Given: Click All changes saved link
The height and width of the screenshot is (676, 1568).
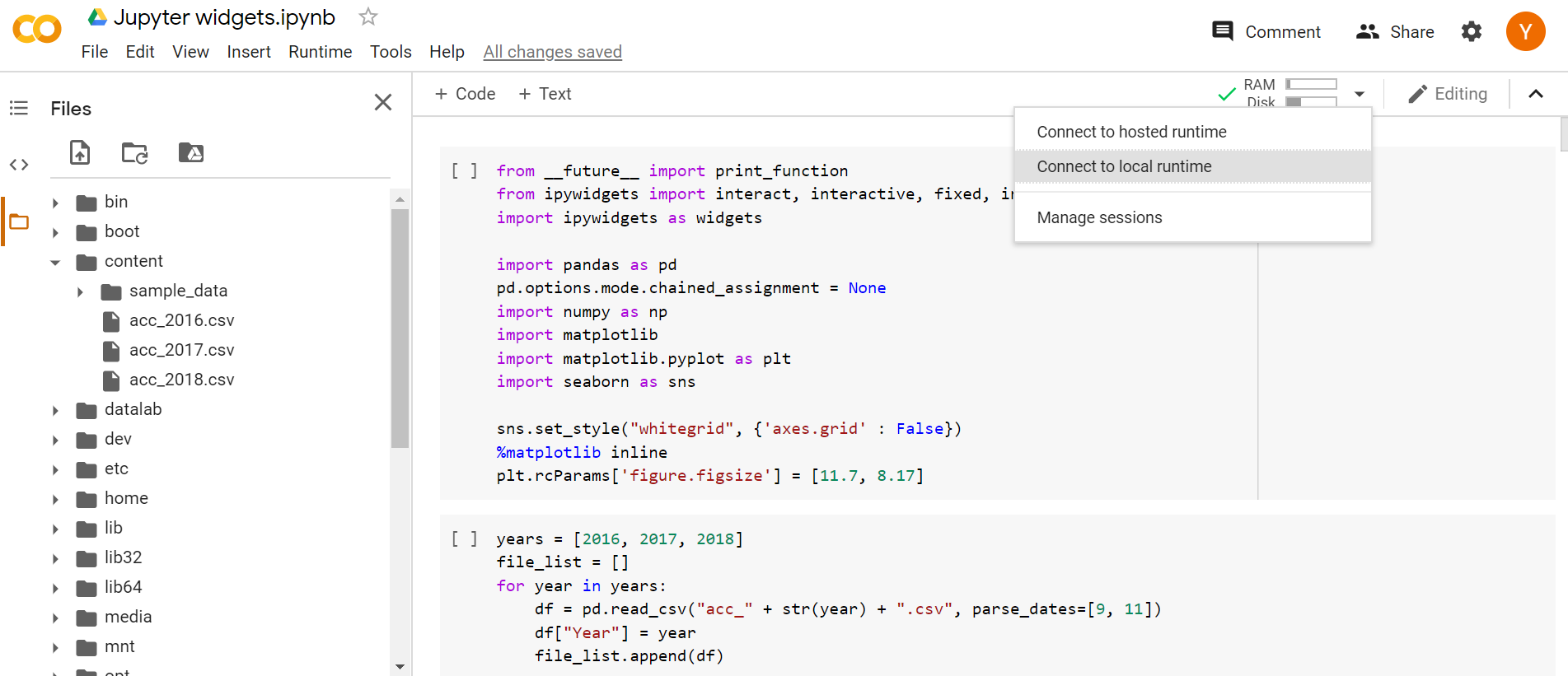Looking at the screenshot, I should point(552,52).
